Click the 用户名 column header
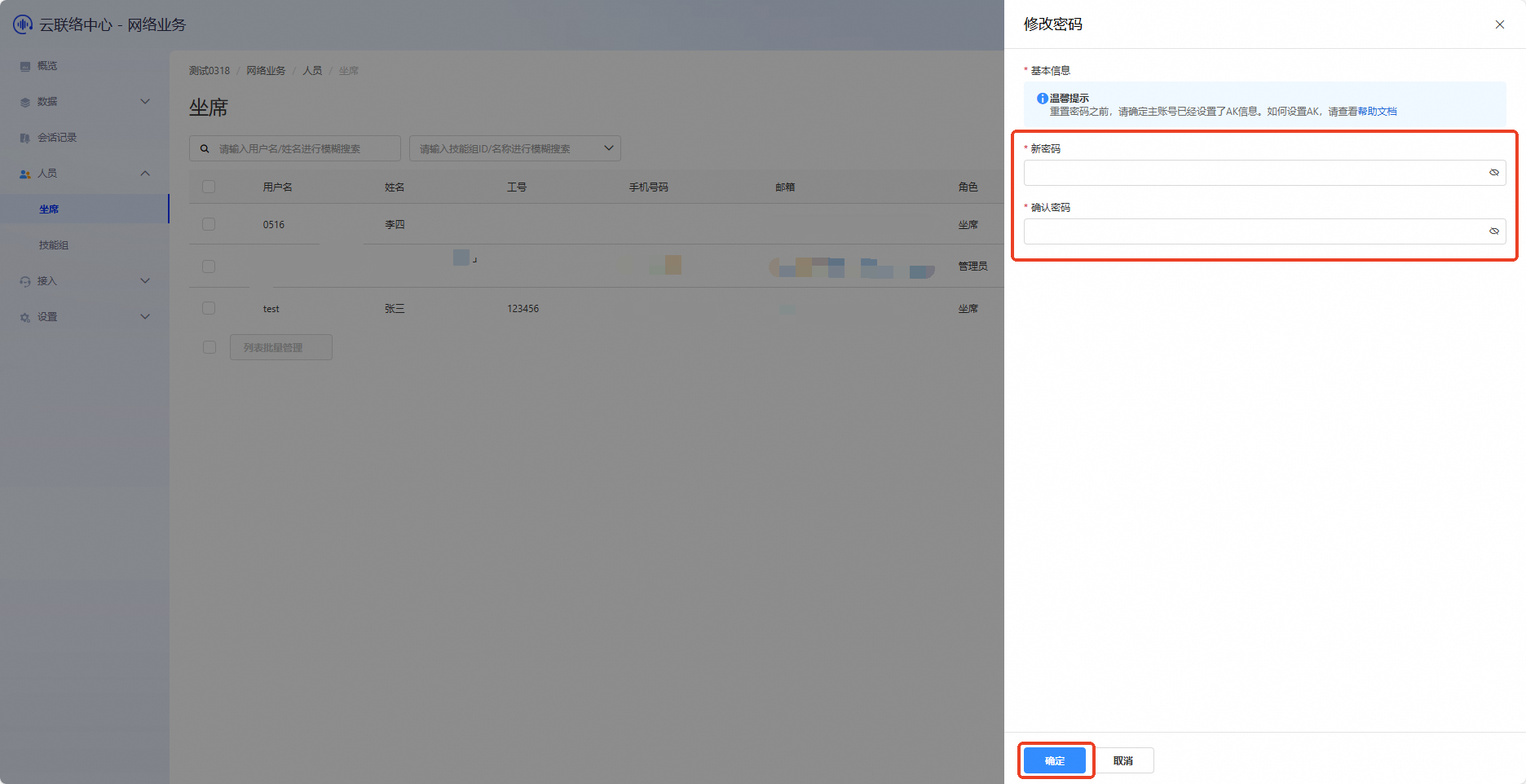1526x784 pixels. pyautogui.click(x=277, y=187)
